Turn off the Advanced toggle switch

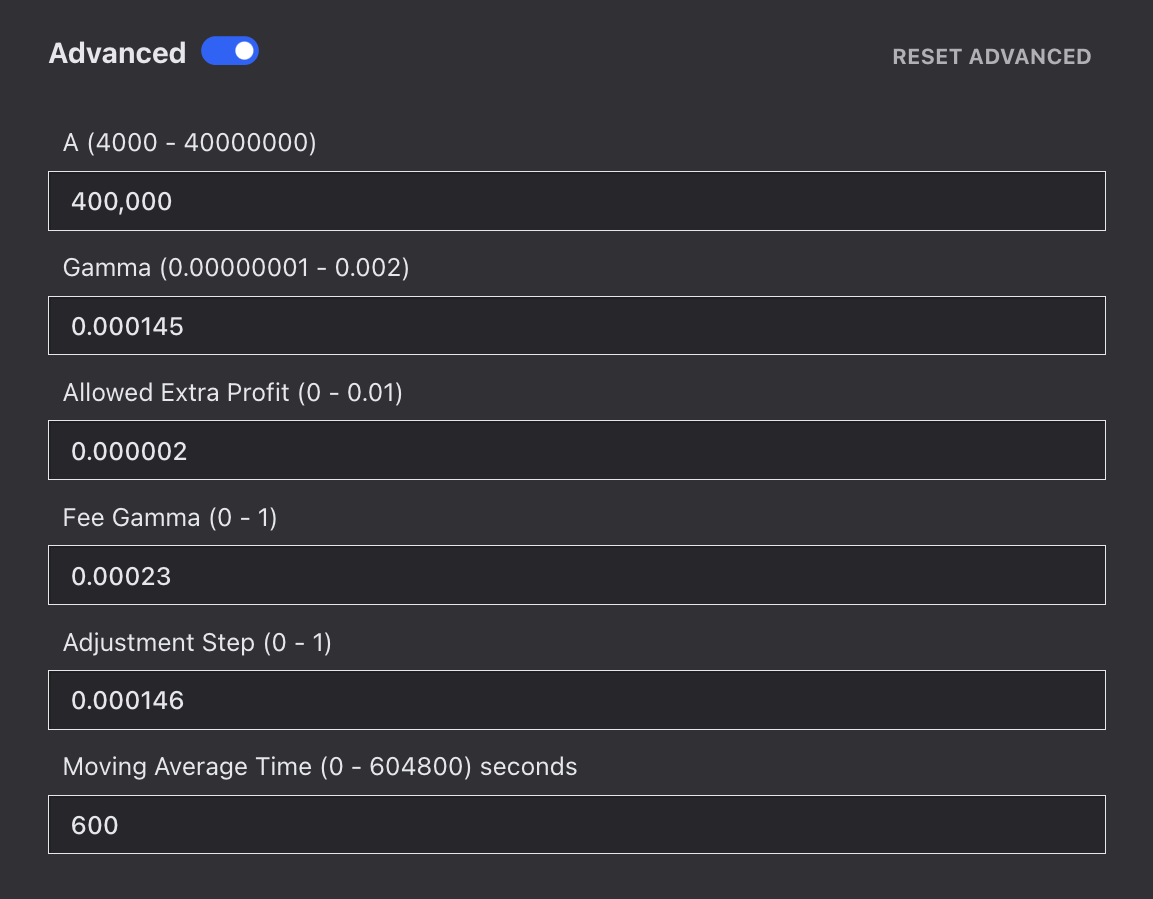[230, 51]
